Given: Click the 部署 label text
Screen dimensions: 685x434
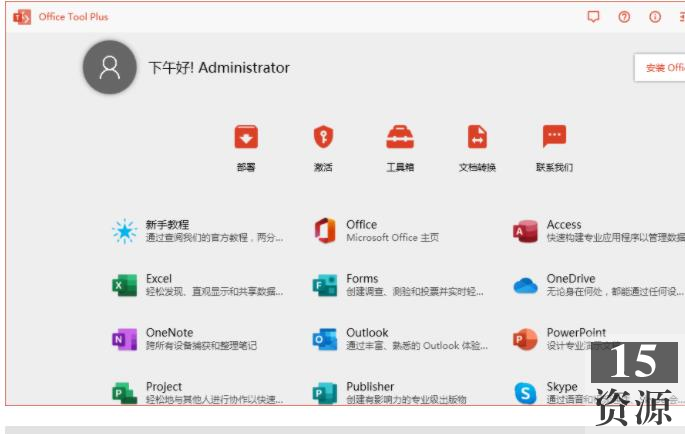Looking at the screenshot, I should [x=246, y=167].
